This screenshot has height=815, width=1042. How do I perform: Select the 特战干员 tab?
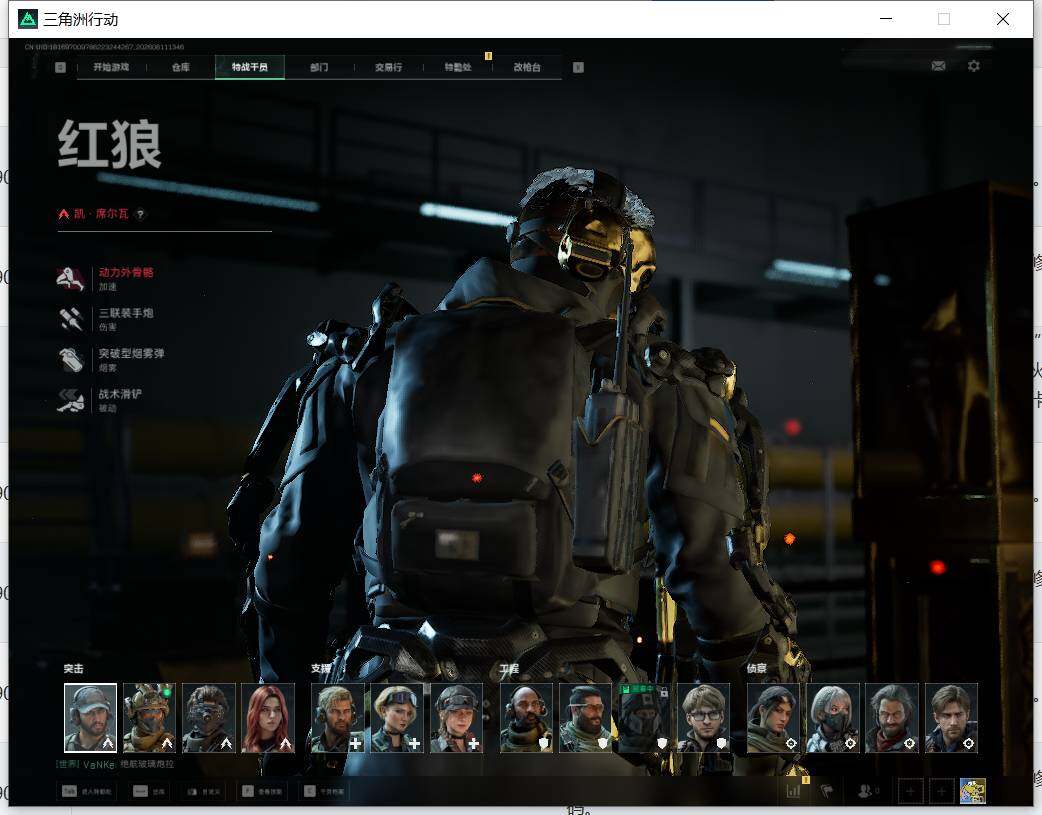pos(250,67)
